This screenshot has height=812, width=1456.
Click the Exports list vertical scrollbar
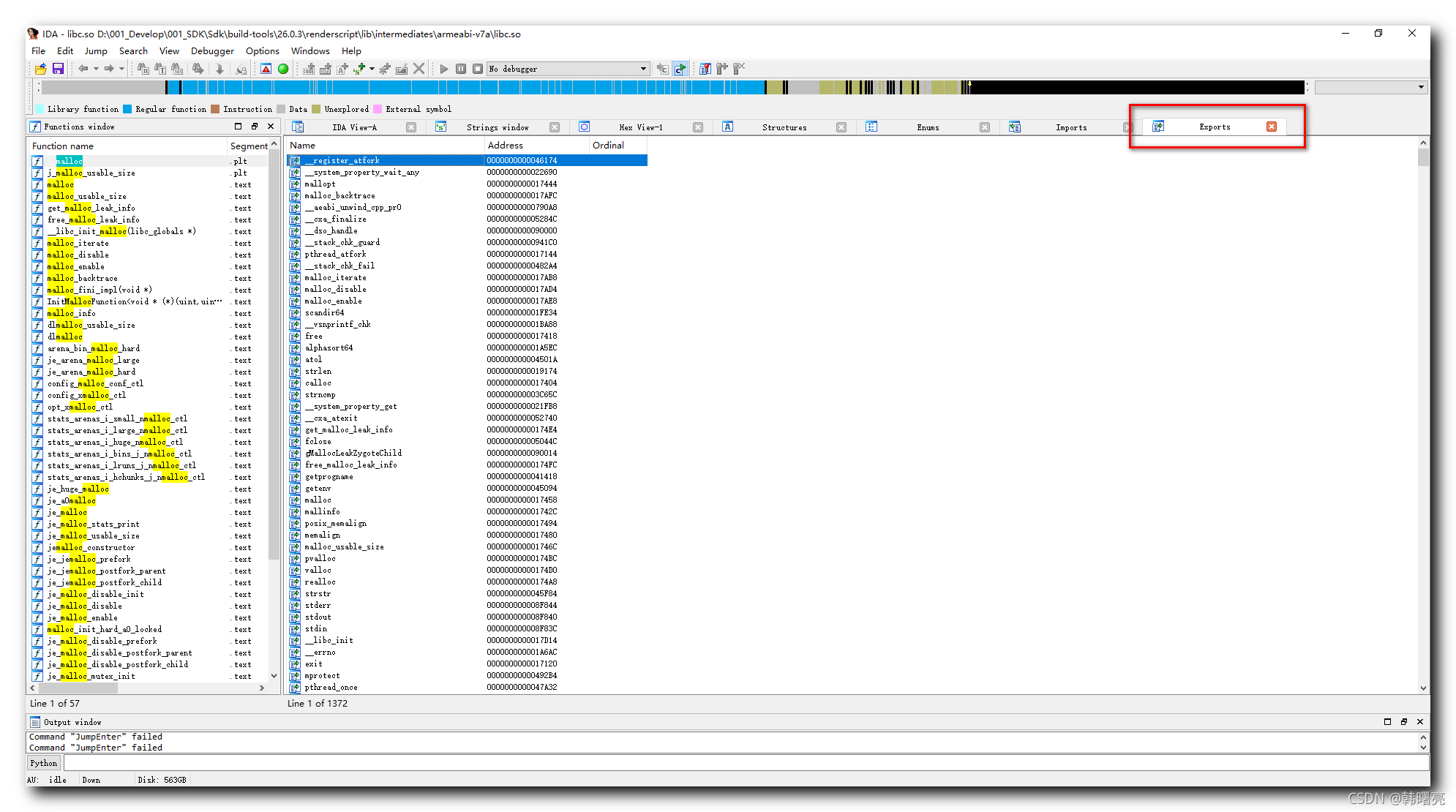coord(1423,415)
